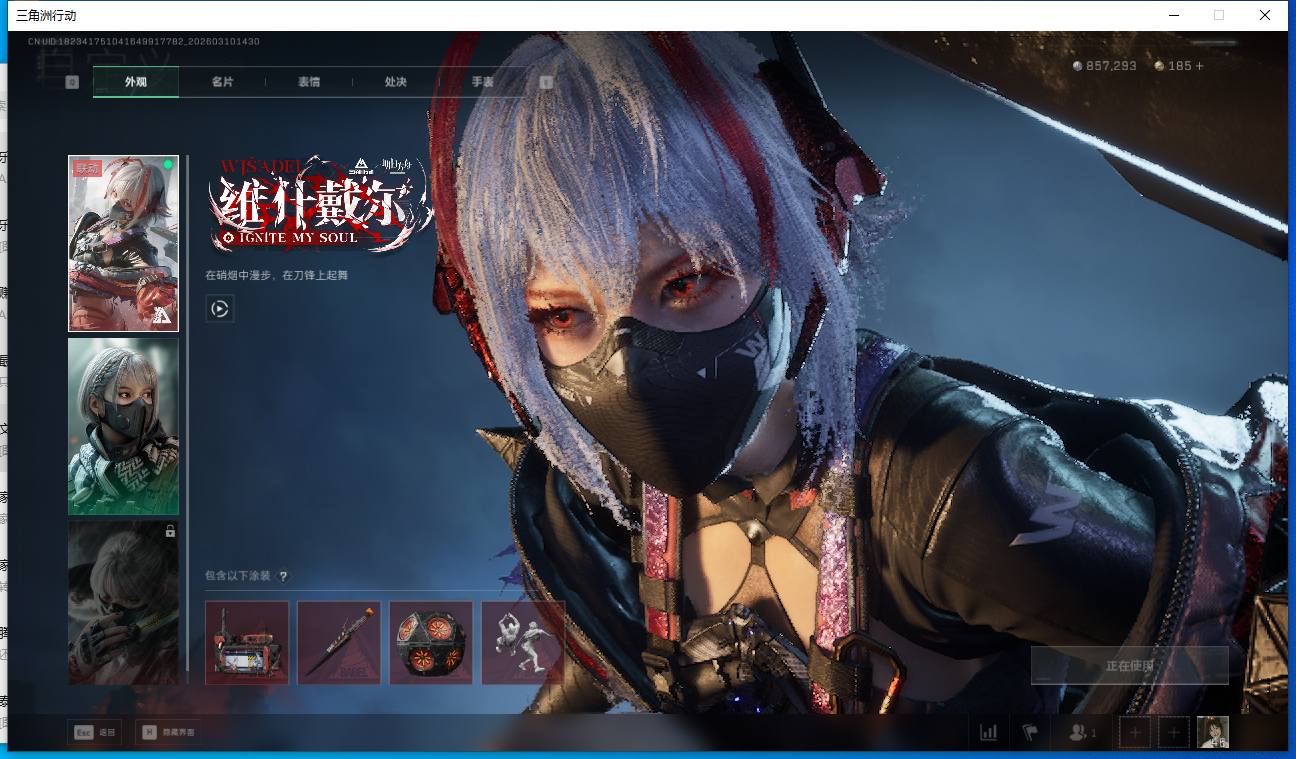Switch to the 外观 tab
The height and width of the screenshot is (759, 1296).
136,82
